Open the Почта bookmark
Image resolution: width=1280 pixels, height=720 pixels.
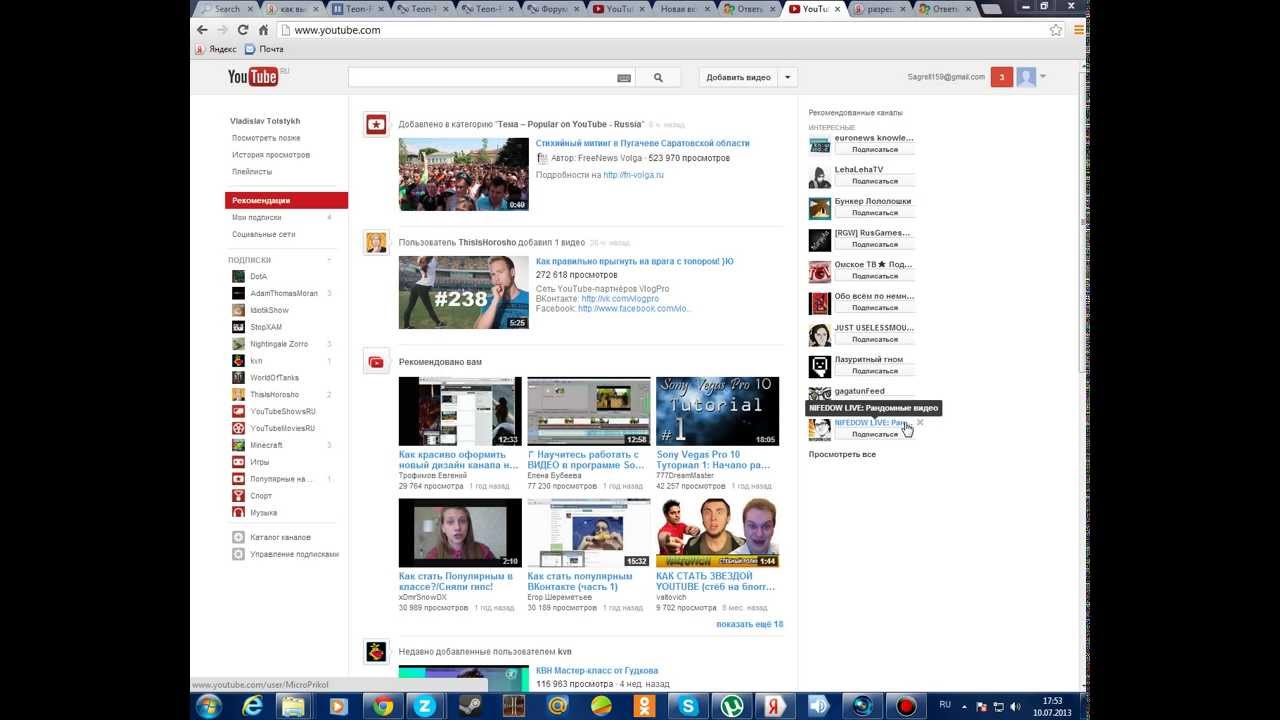[x=264, y=49]
